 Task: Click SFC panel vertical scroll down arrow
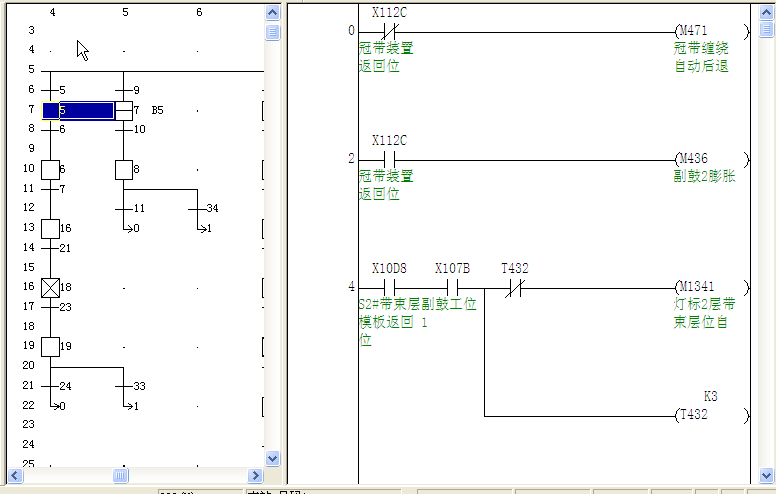coord(273,458)
